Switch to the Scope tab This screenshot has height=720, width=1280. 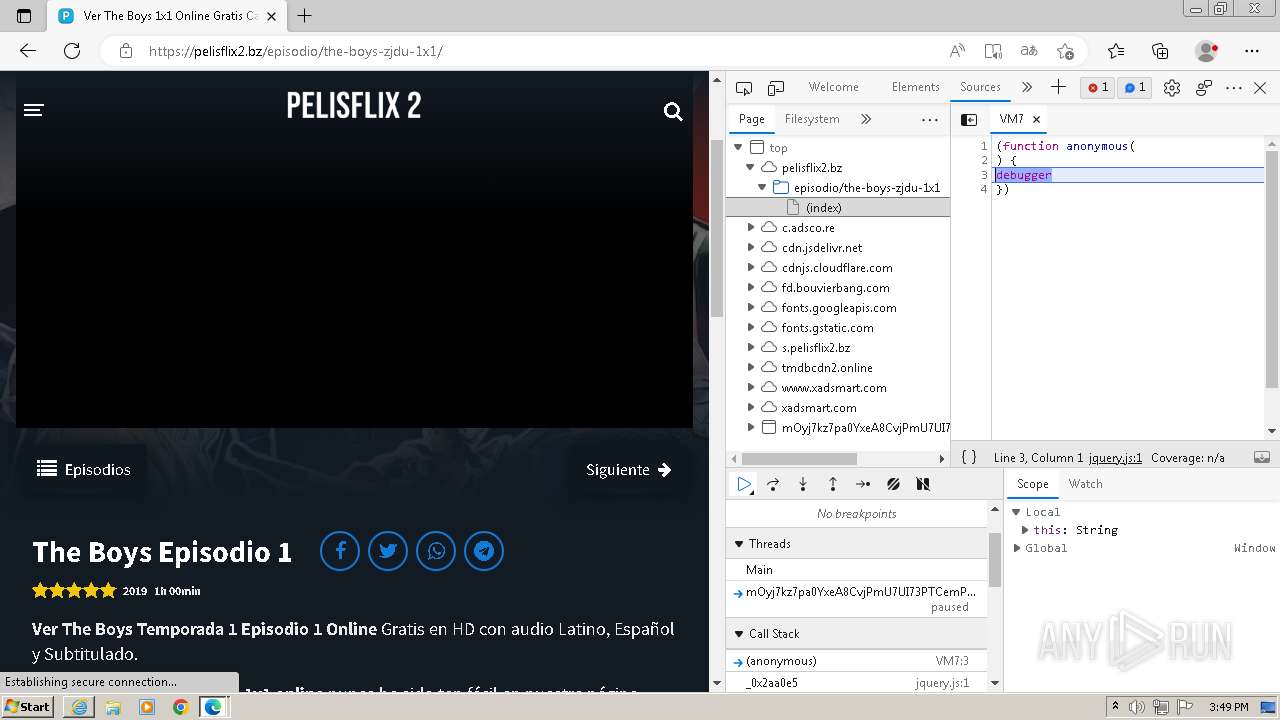[x=1032, y=484]
